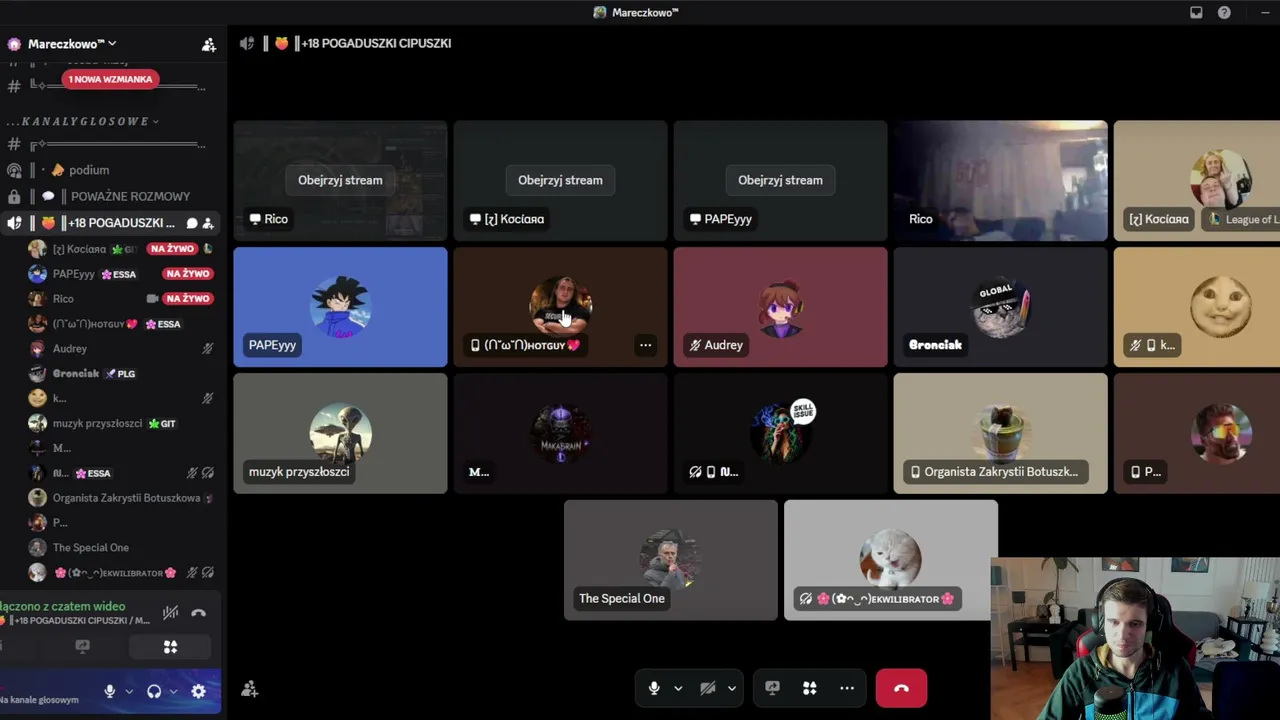The height and width of the screenshot is (720, 1280).
Task: Focus Rico's webcam video tile
Action: tap(1000, 181)
